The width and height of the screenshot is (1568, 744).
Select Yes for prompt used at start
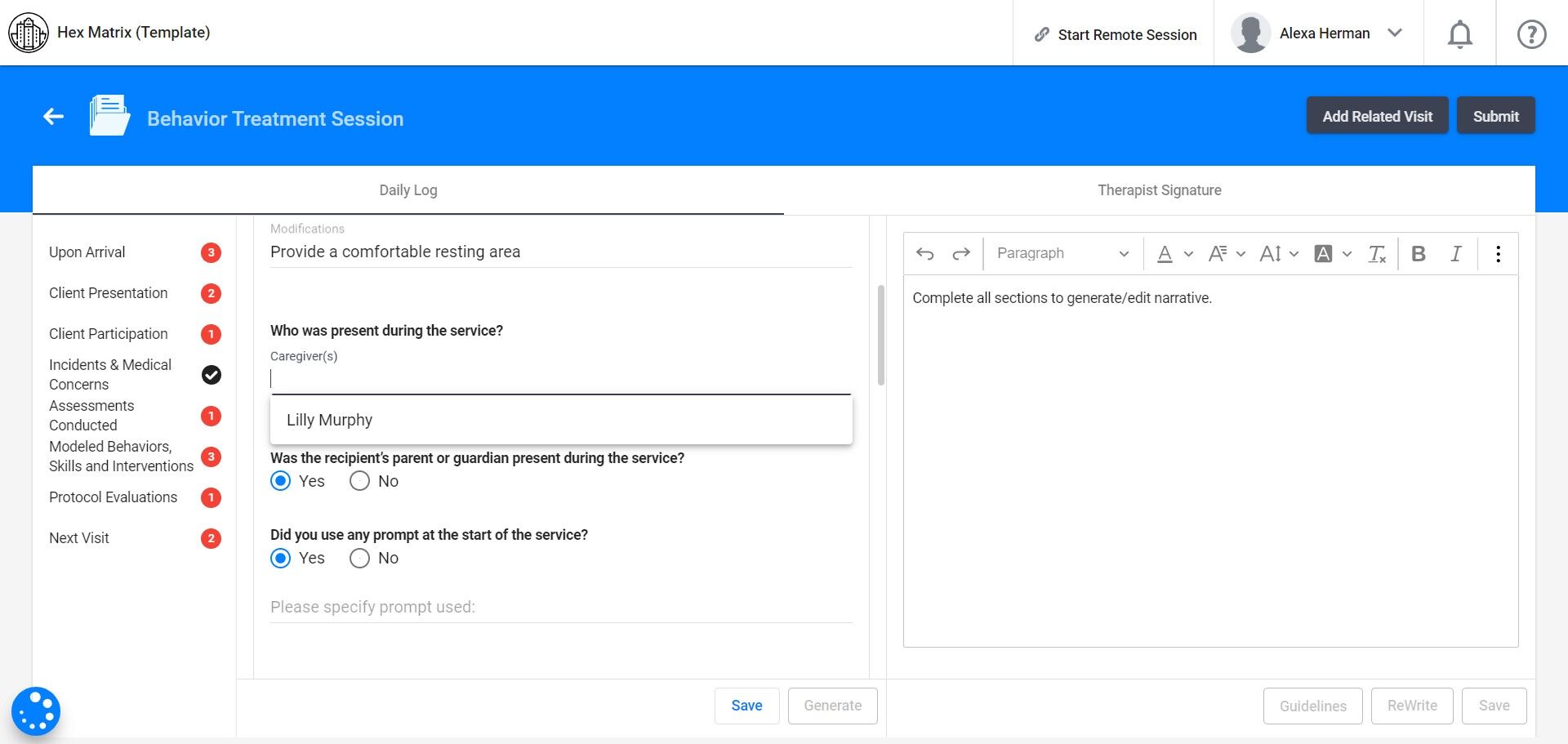[x=281, y=558]
